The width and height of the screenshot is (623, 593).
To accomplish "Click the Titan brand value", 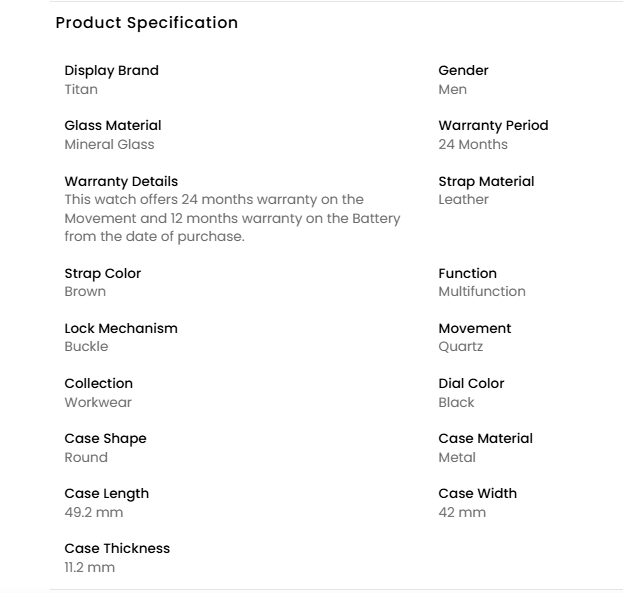I will pos(81,89).
